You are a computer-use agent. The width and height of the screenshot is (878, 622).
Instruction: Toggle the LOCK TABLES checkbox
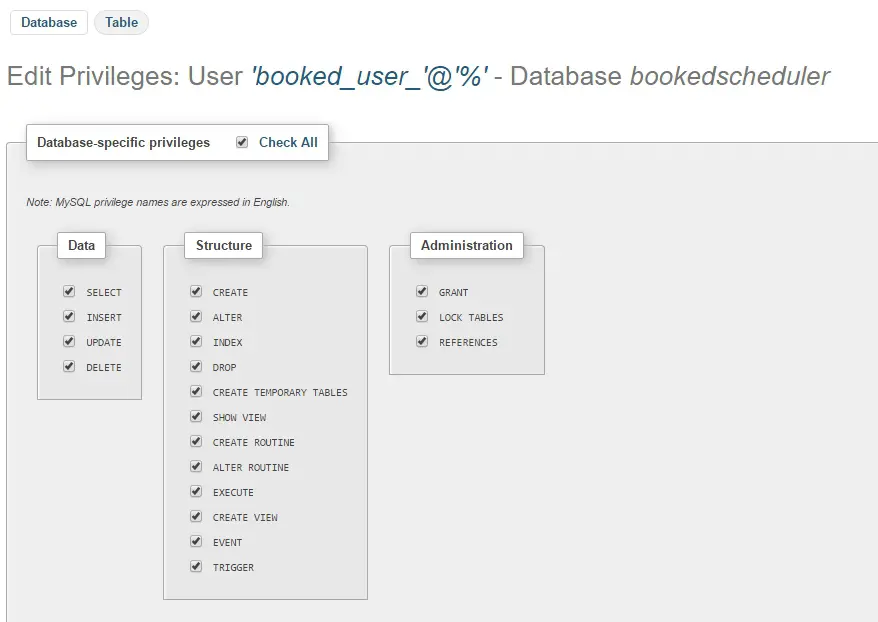pos(422,316)
